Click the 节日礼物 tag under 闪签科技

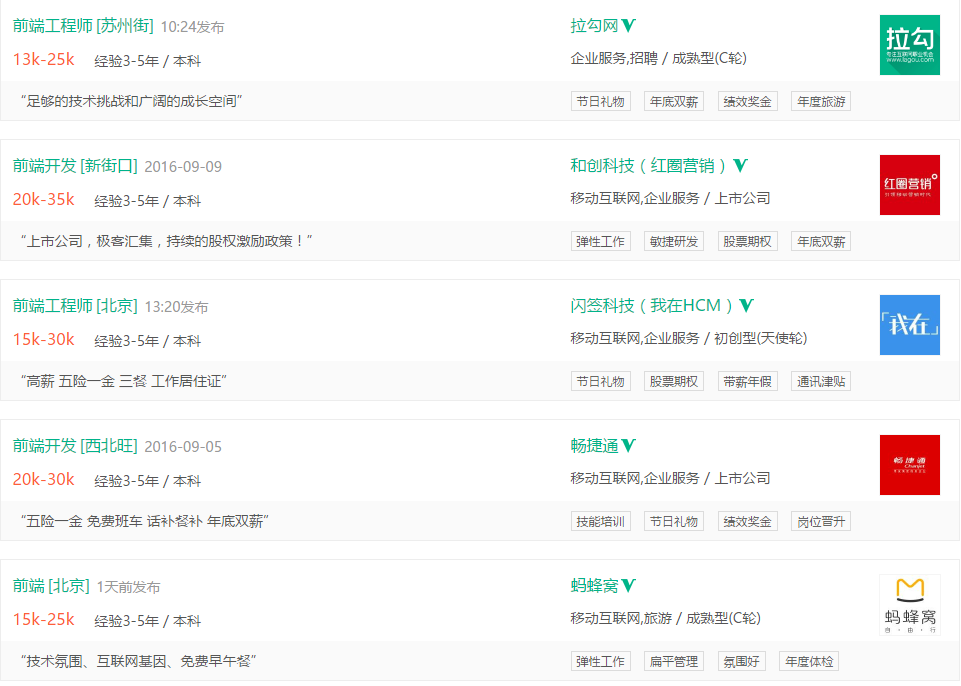coord(601,381)
